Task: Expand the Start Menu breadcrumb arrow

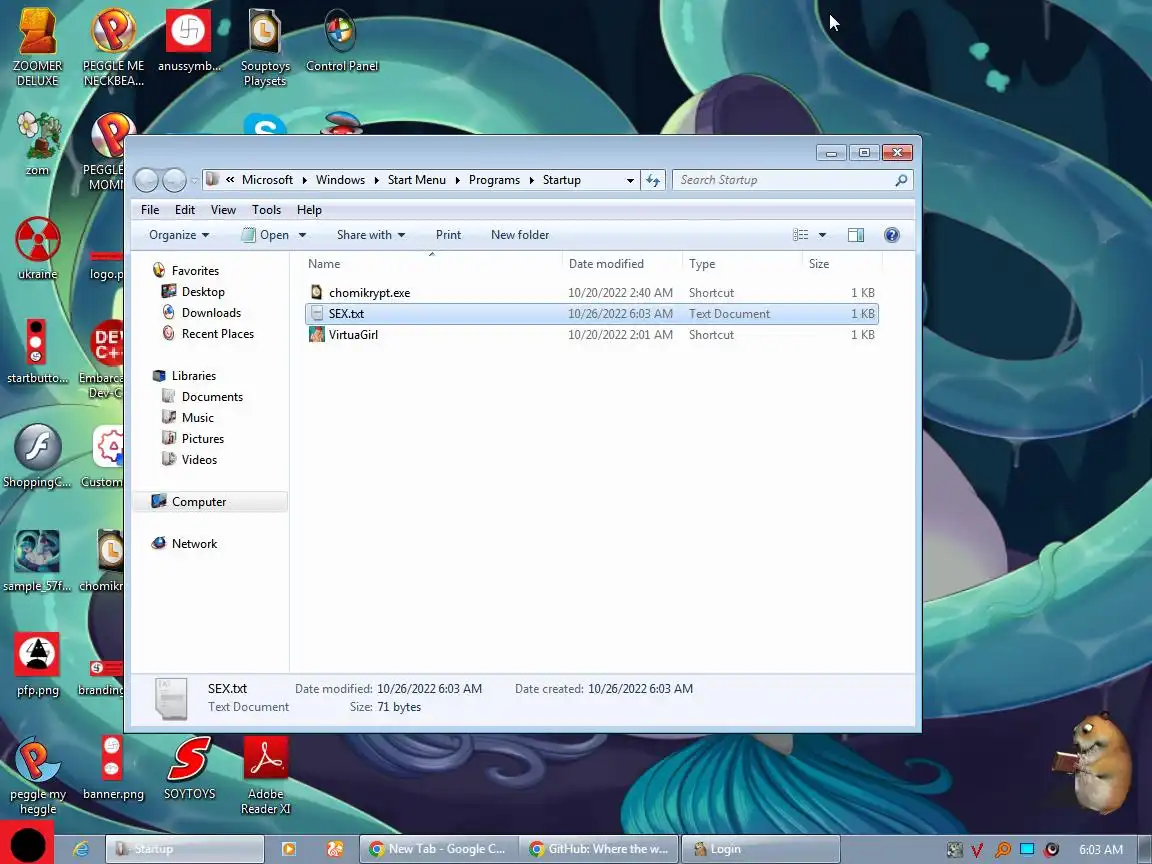Action: pyautogui.click(x=457, y=180)
